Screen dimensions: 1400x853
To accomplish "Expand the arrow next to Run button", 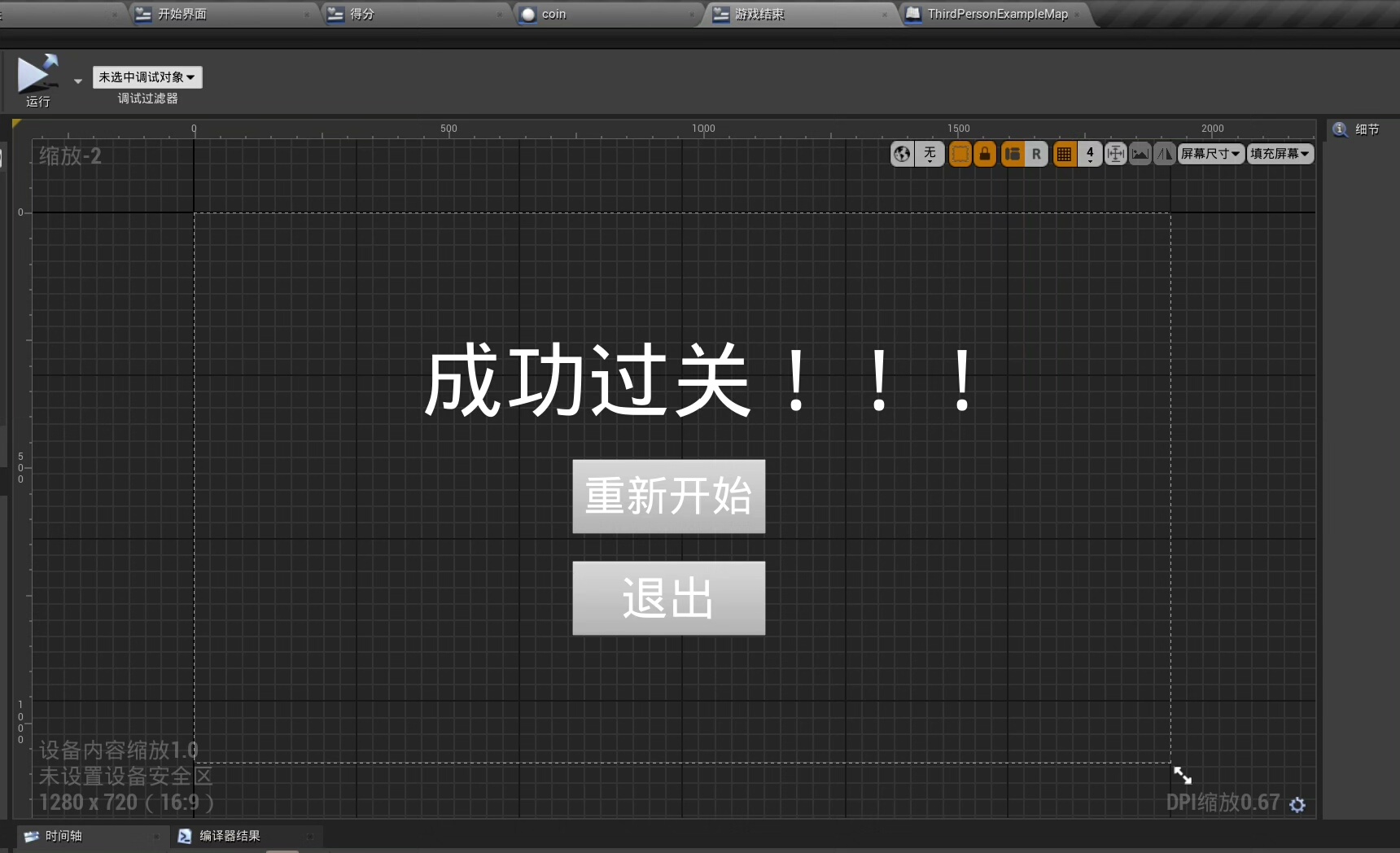I will click(x=78, y=81).
